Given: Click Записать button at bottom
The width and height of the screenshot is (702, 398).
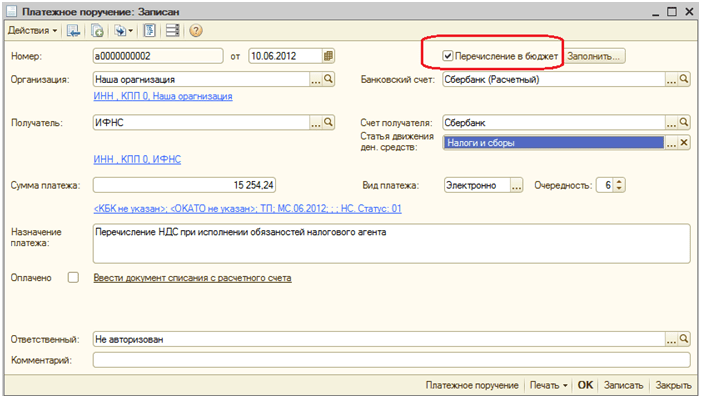Looking at the screenshot, I should pyautogui.click(x=623, y=385).
